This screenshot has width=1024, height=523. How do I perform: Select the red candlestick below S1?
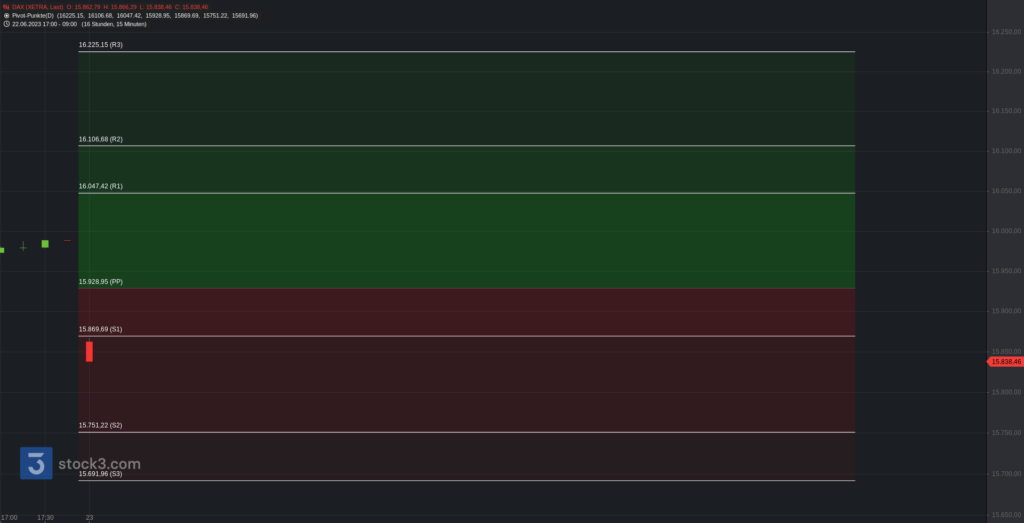(89, 351)
